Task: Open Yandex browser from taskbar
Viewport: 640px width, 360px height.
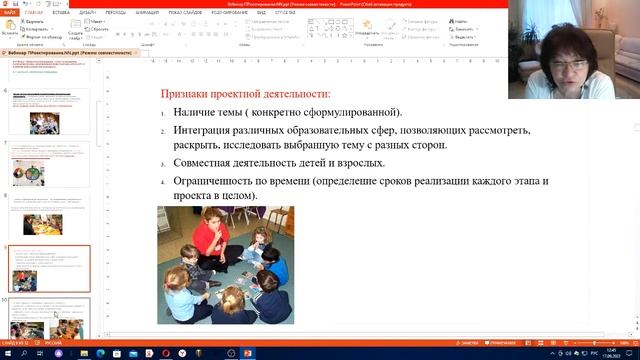Action: tap(182, 353)
